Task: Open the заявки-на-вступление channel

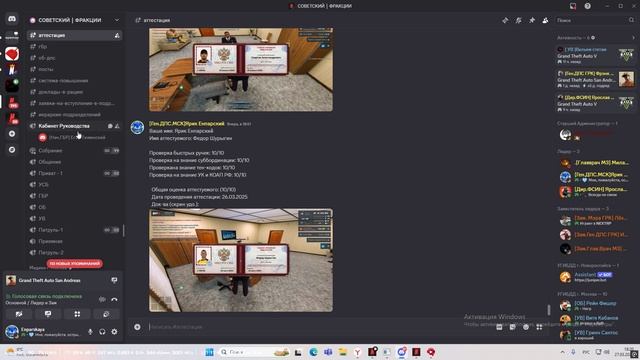Action: (x=75, y=104)
